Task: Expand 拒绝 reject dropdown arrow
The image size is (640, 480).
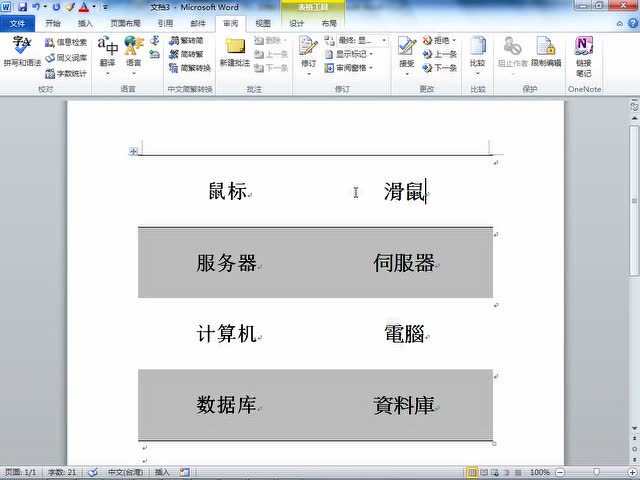Action: click(454, 40)
